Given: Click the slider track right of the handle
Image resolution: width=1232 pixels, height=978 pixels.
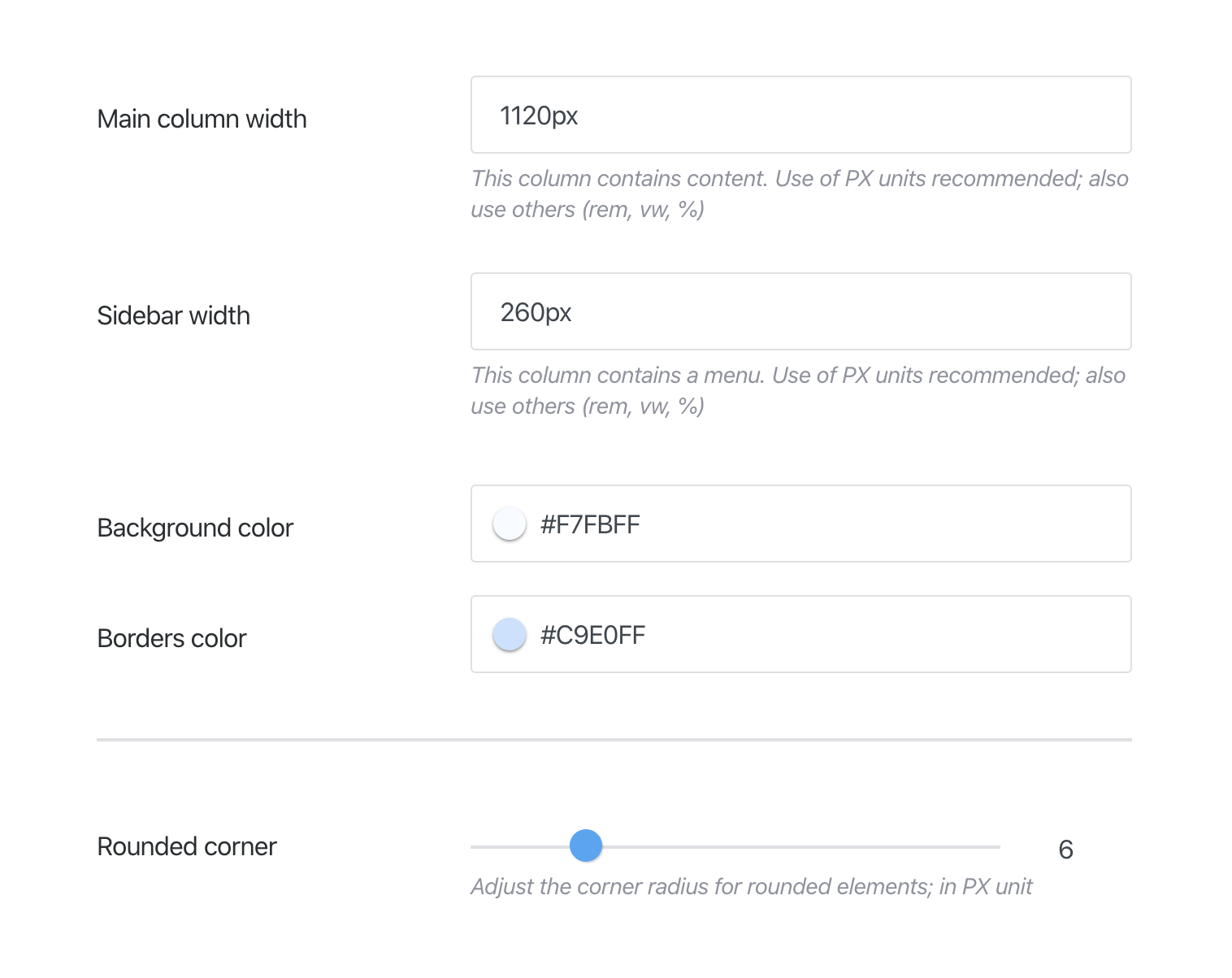Looking at the screenshot, I should [813, 845].
